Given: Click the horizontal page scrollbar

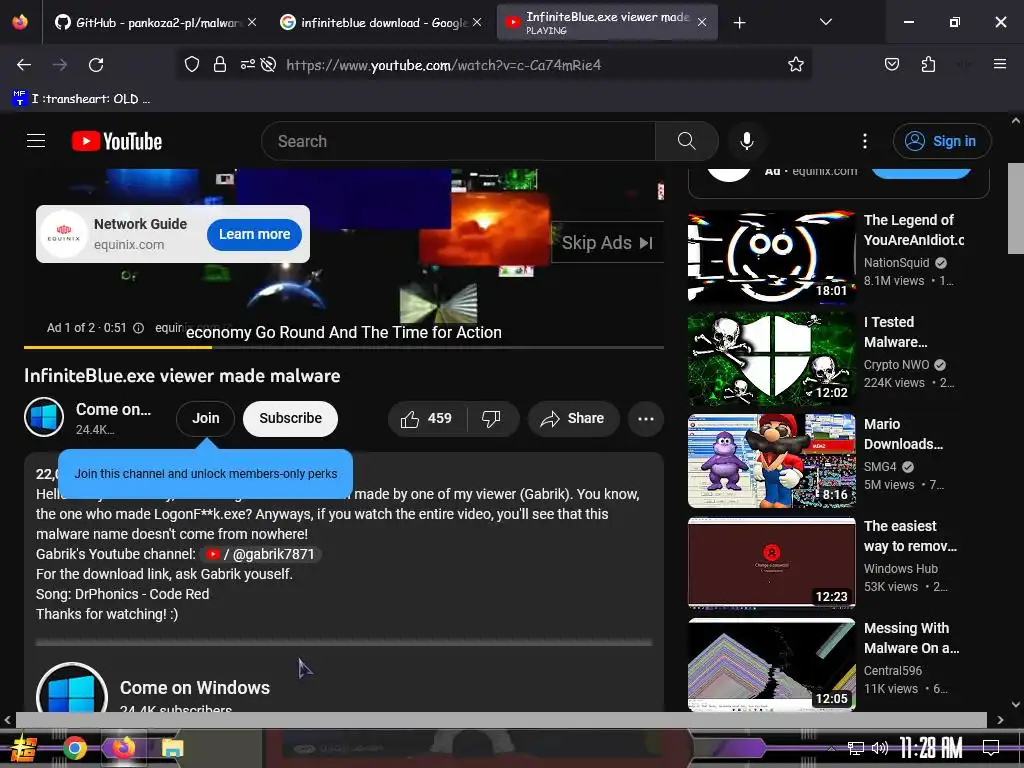Looking at the screenshot, I should [x=502, y=720].
